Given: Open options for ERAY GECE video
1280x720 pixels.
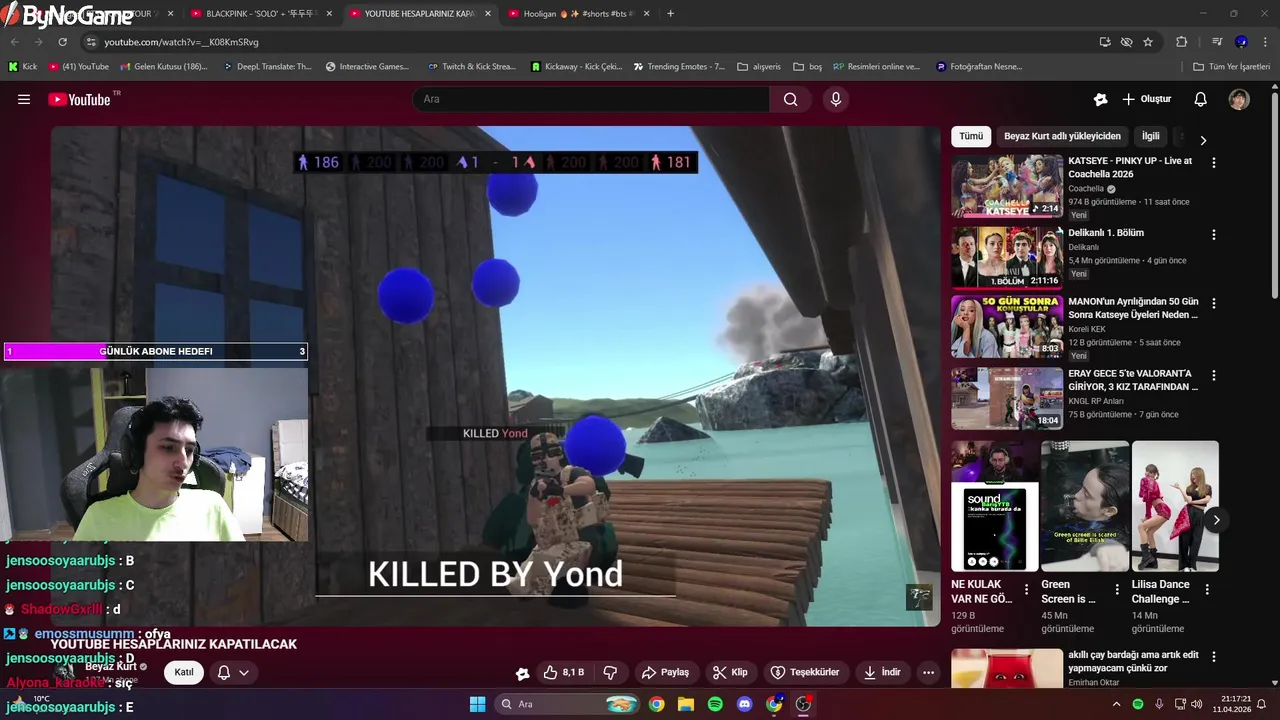Looking at the screenshot, I should coord(1214,376).
